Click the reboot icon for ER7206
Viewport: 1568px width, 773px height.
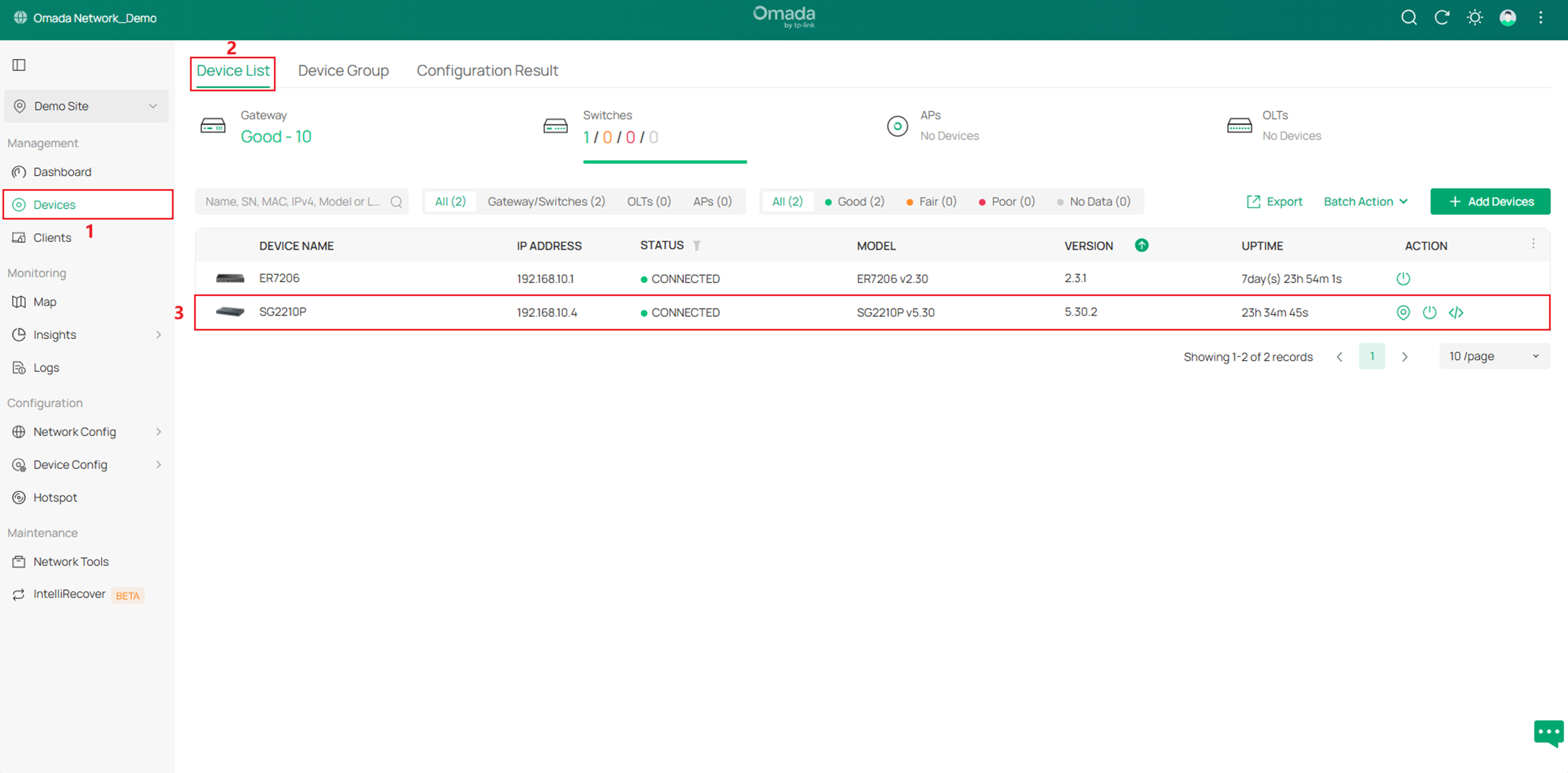click(1403, 278)
